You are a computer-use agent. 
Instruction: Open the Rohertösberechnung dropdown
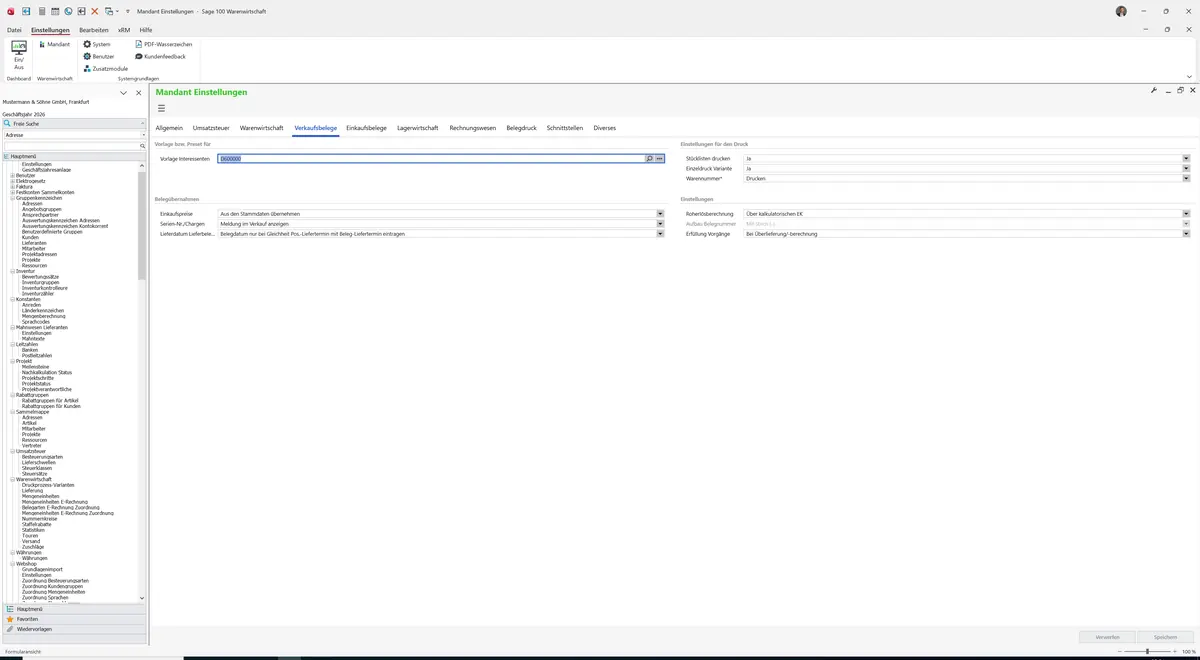click(1187, 213)
